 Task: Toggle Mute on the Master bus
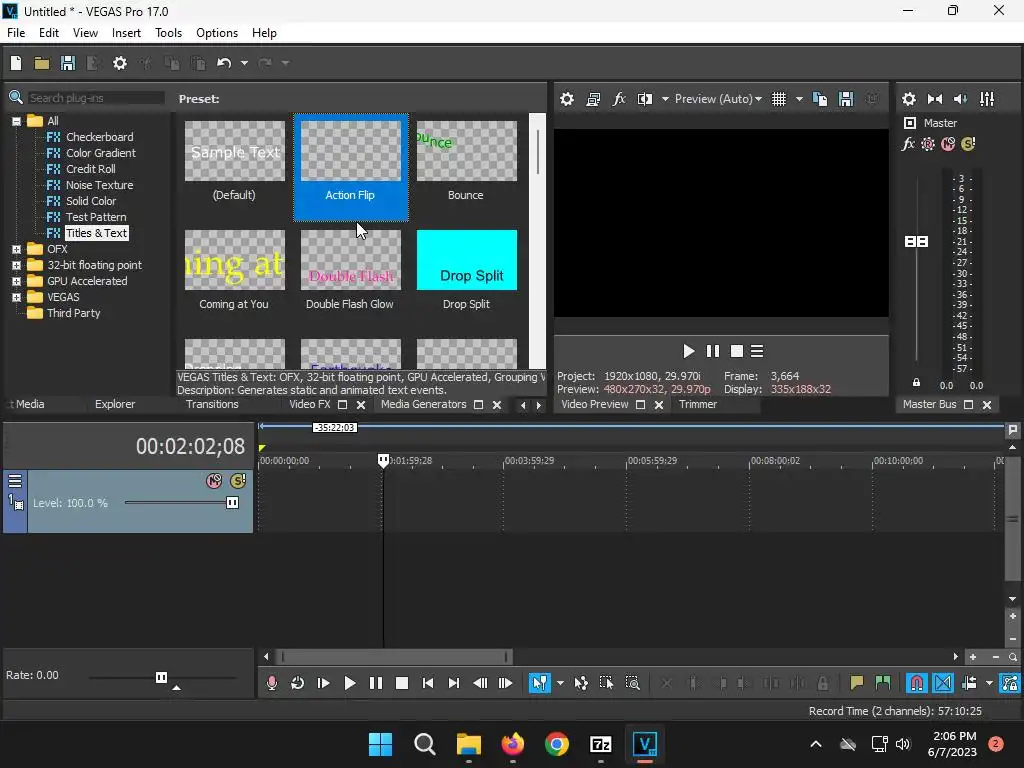click(x=948, y=144)
